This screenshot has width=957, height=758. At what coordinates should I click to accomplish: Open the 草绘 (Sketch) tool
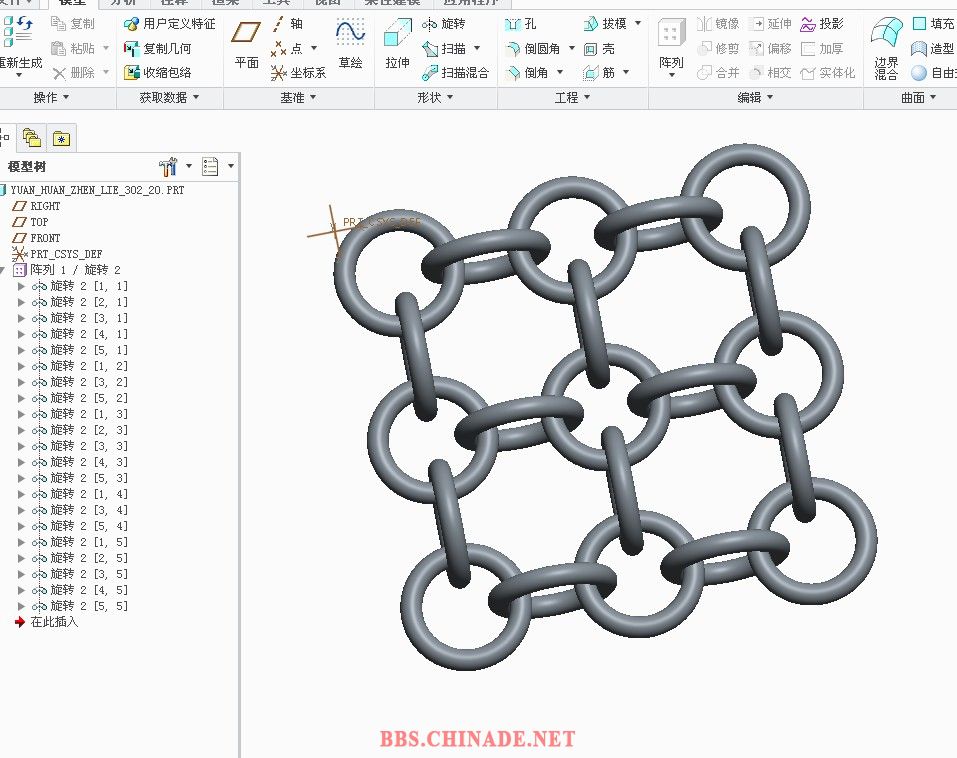[350, 45]
